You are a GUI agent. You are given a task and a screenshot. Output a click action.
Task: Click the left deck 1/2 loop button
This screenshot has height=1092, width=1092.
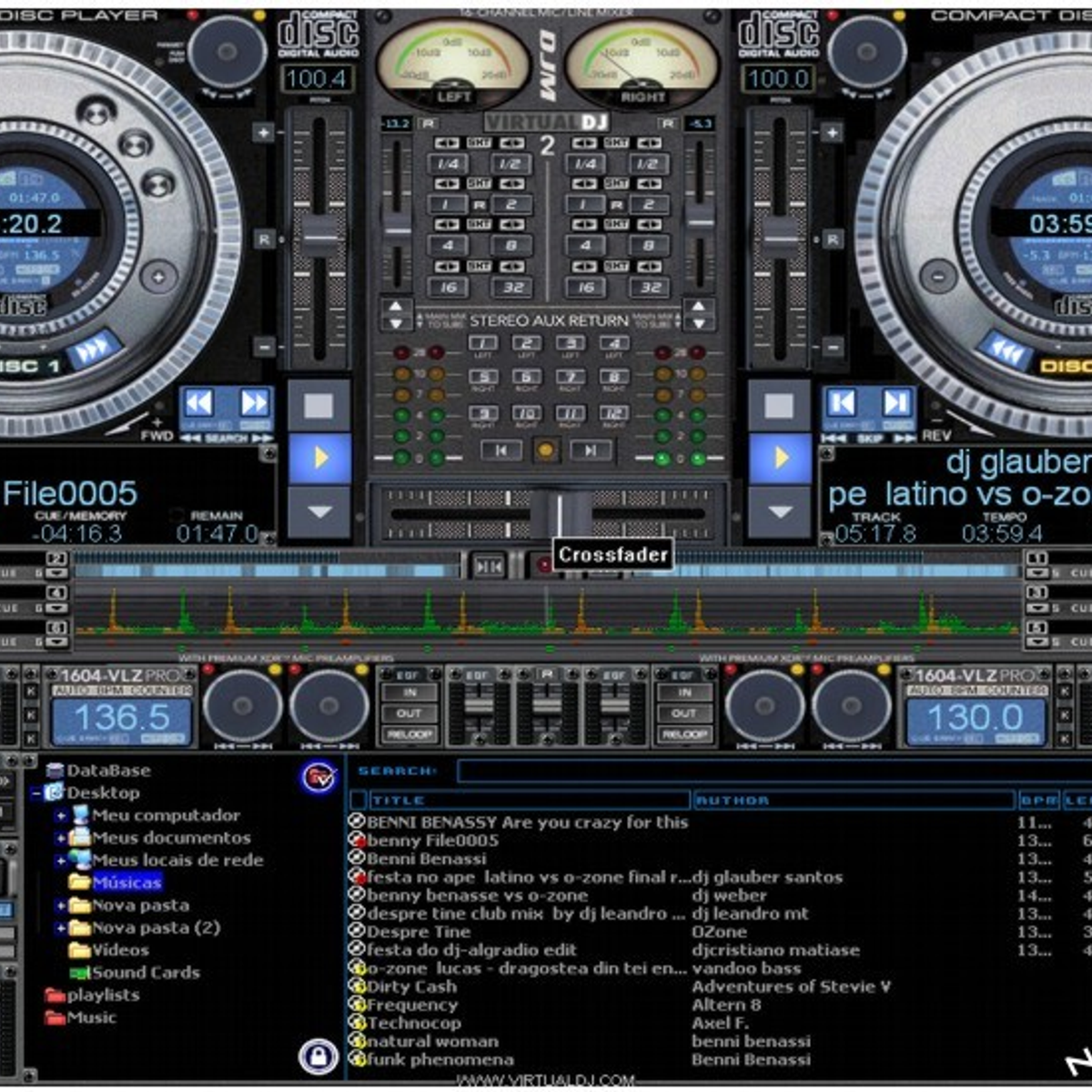511,164
